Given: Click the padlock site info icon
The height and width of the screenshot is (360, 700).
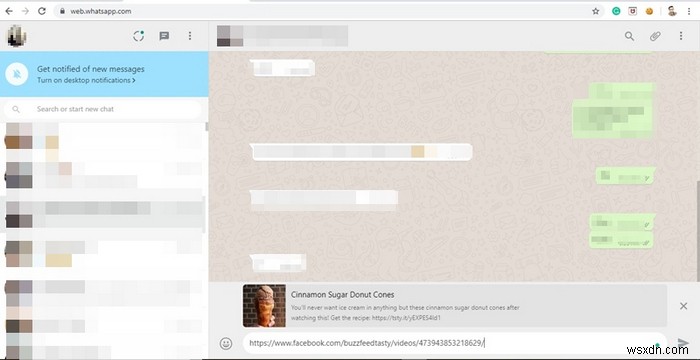Looking at the screenshot, I should [62, 11].
